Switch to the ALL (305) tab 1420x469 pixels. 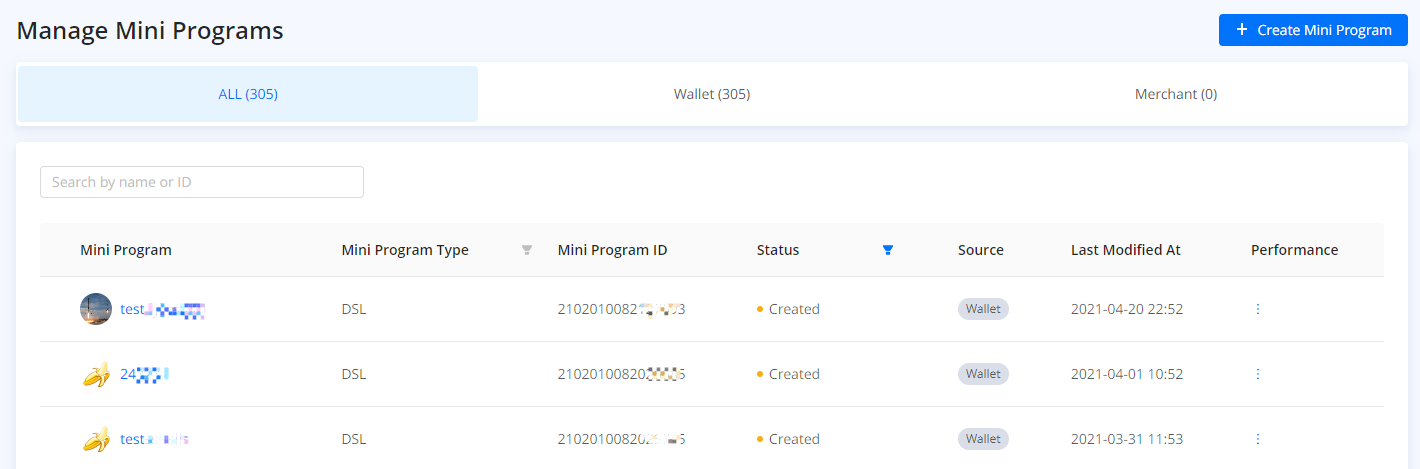(x=248, y=94)
